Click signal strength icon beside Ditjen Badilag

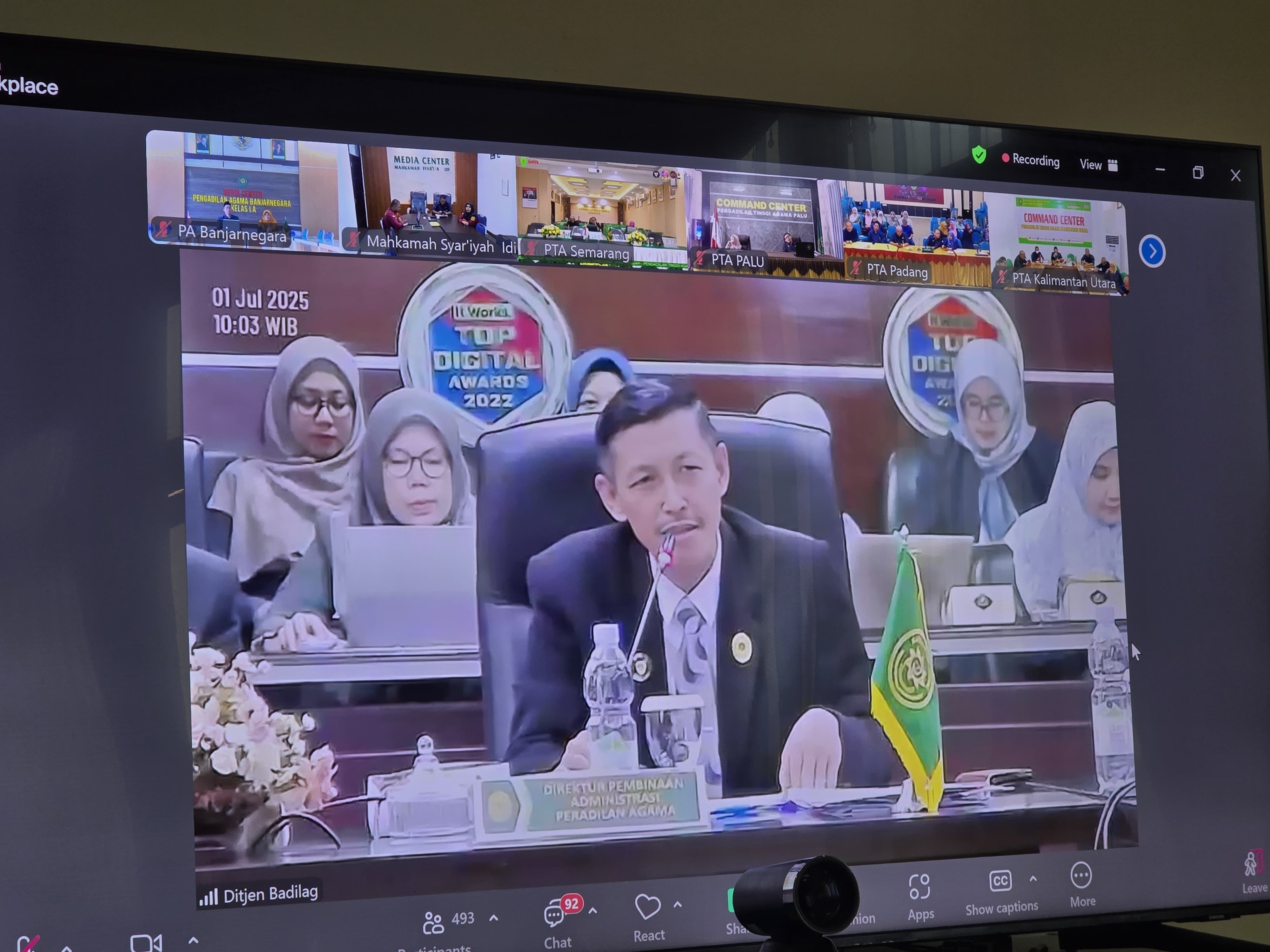pyautogui.click(x=208, y=897)
